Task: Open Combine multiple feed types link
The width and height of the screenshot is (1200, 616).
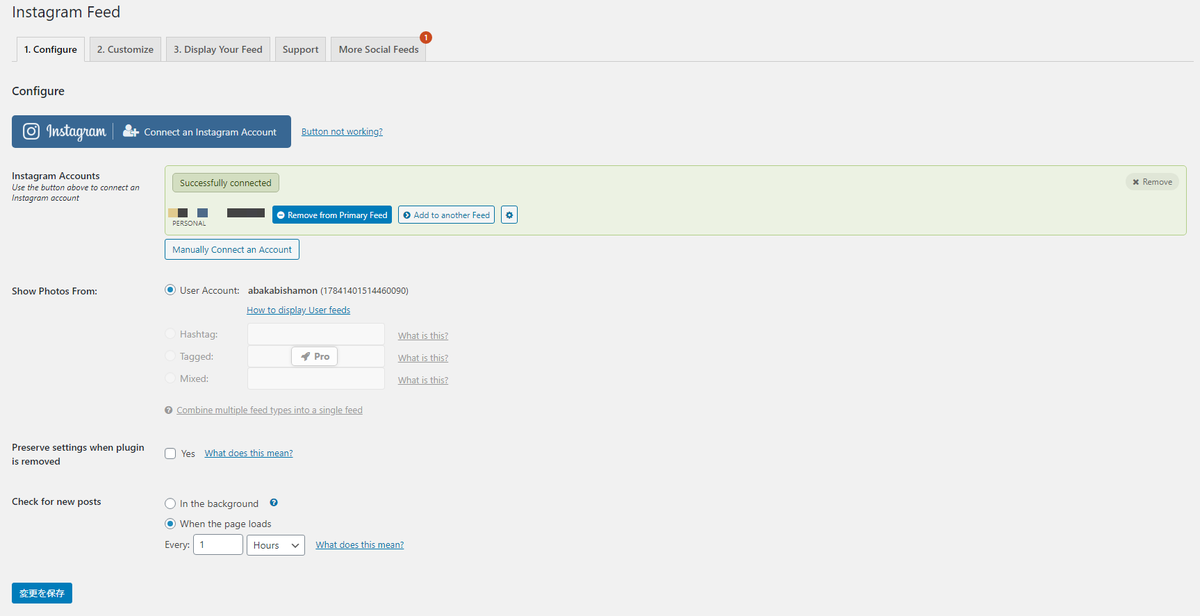Action: pos(269,410)
